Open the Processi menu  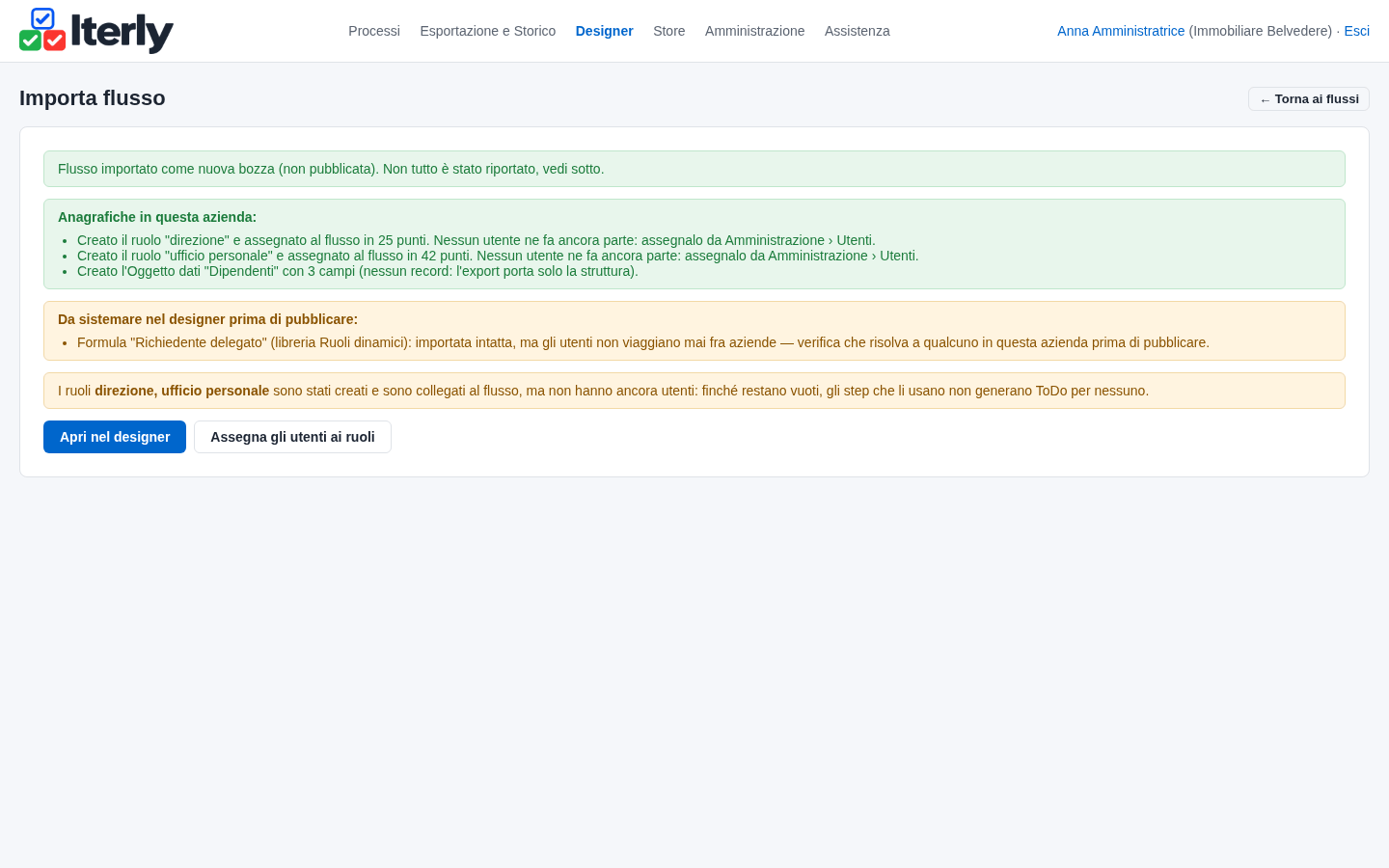tap(374, 31)
